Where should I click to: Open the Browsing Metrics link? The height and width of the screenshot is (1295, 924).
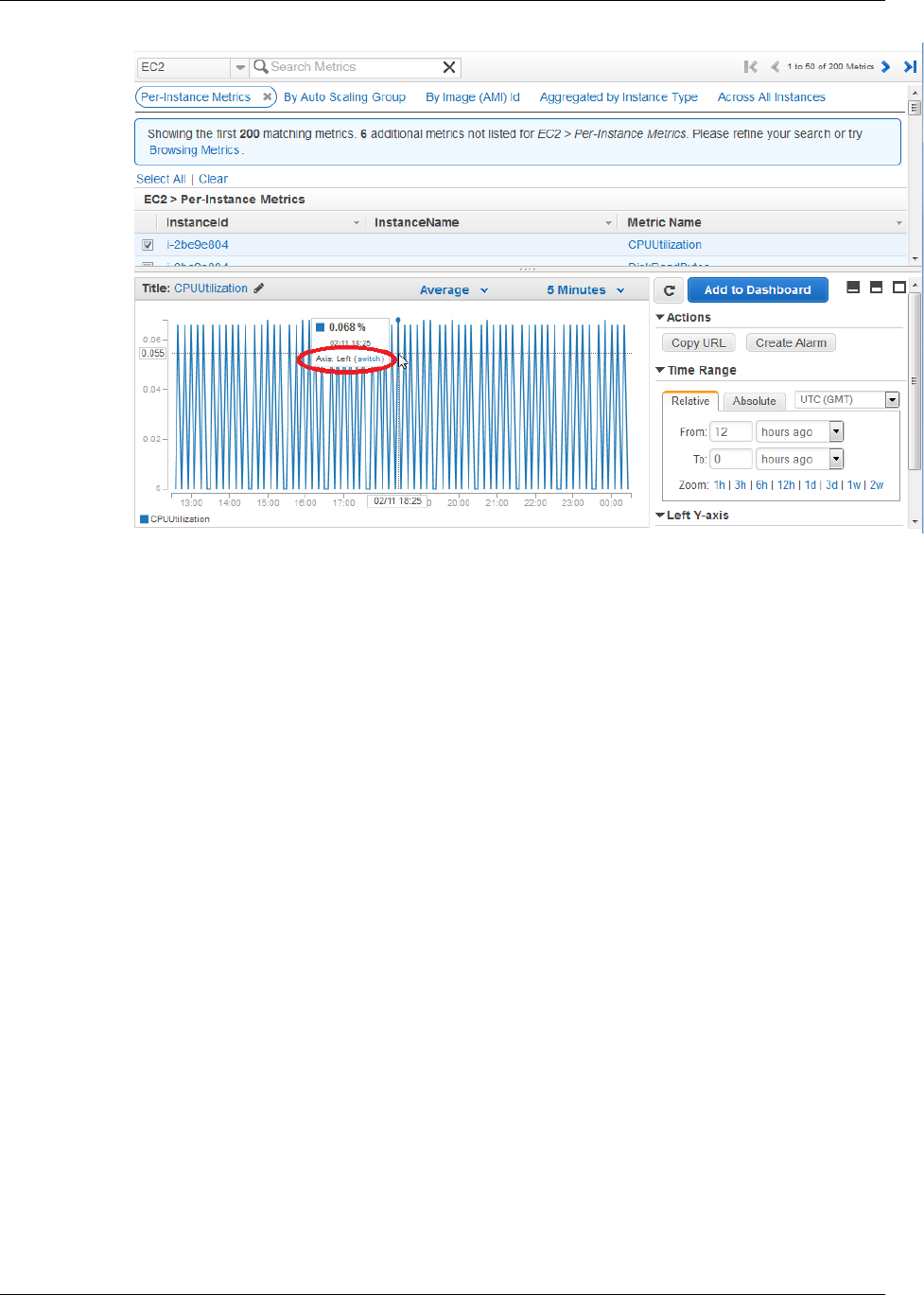tap(194, 150)
